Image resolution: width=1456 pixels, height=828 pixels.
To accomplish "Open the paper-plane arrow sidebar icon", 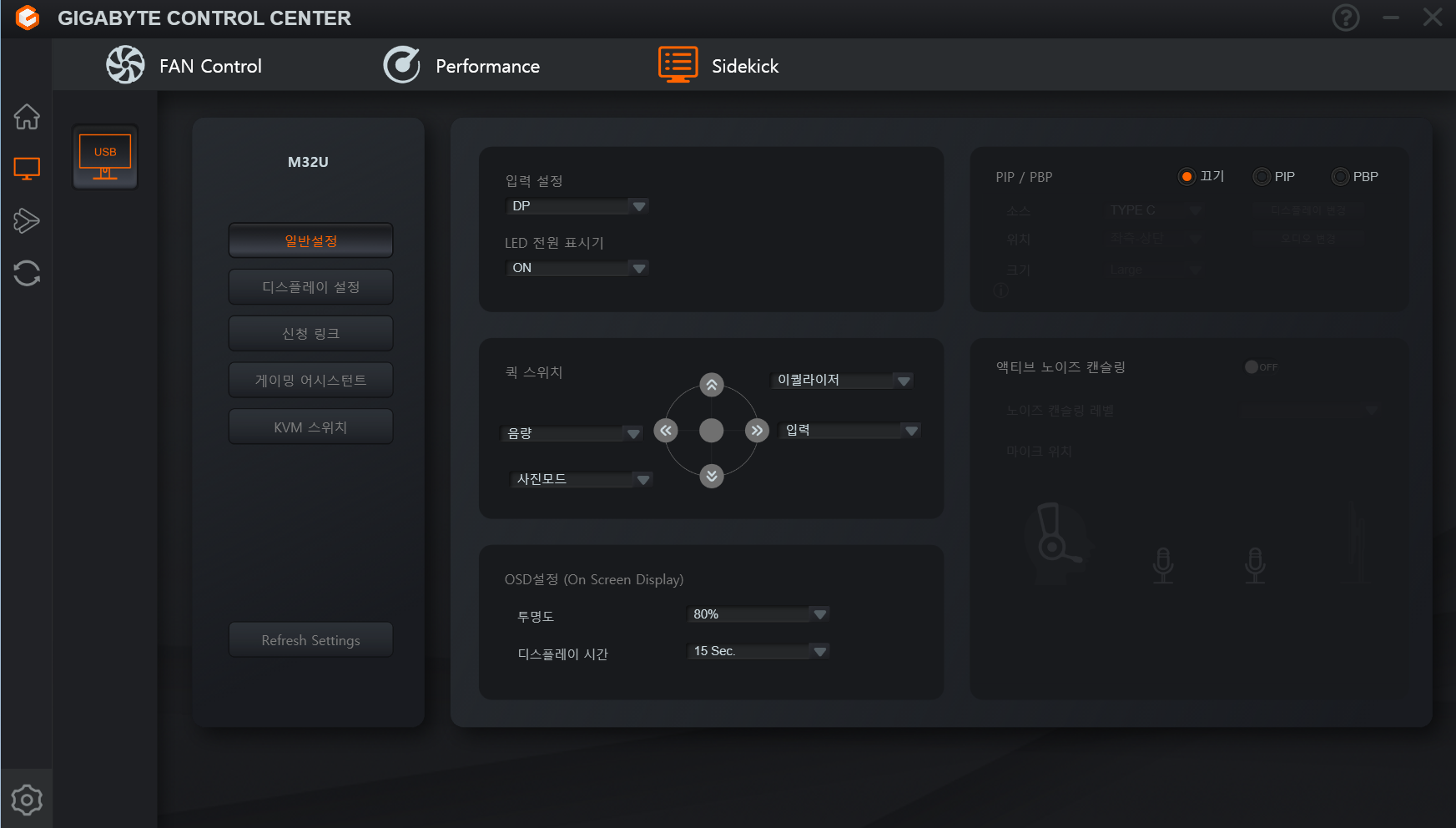I will pyautogui.click(x=27, y=220).
